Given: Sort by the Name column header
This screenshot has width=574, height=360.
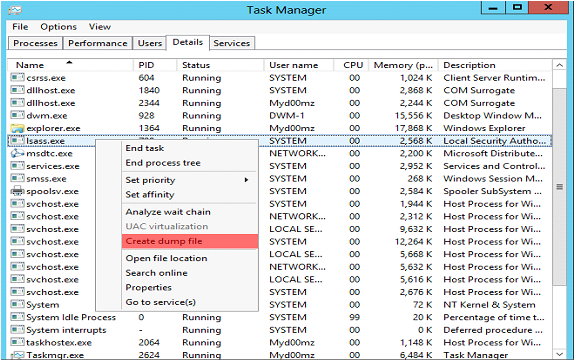Looking at the screenshot, I should pyautogui.click(x=70, y=65).
